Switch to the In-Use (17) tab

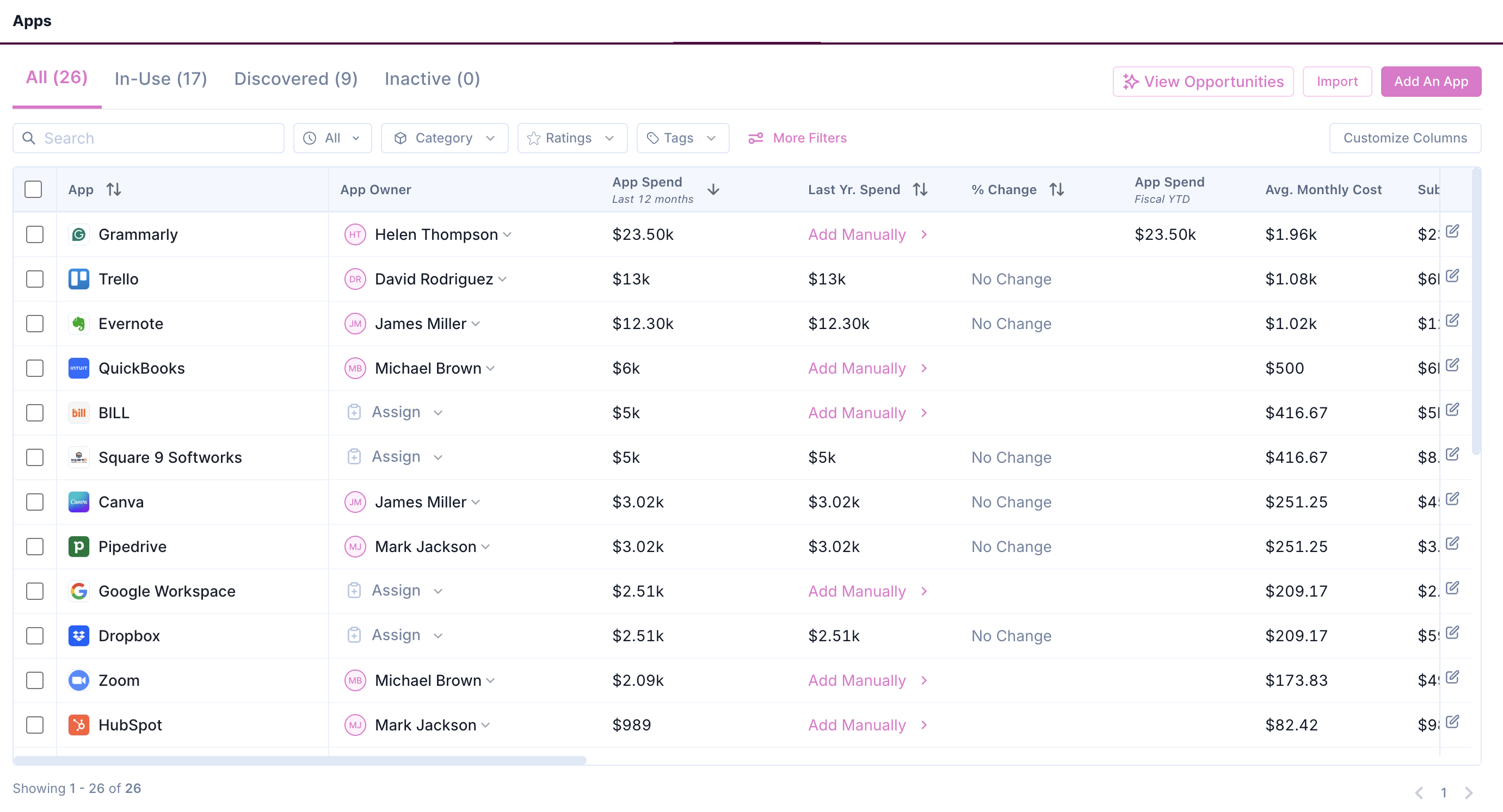(161, 79)
